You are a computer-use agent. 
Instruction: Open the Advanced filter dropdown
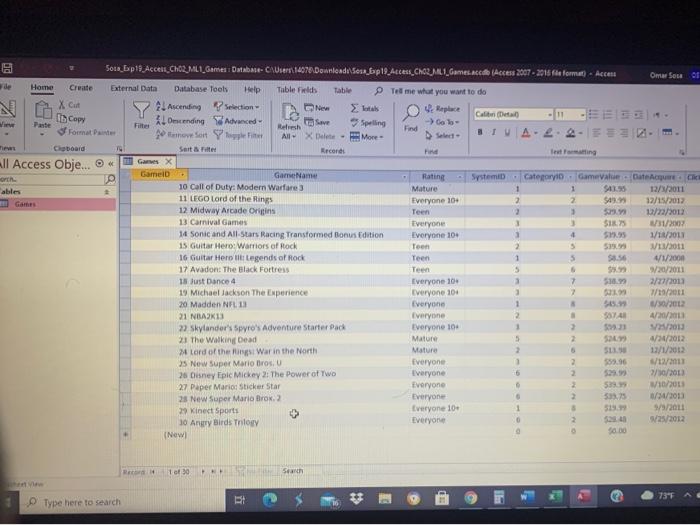[x=238, y=121]
